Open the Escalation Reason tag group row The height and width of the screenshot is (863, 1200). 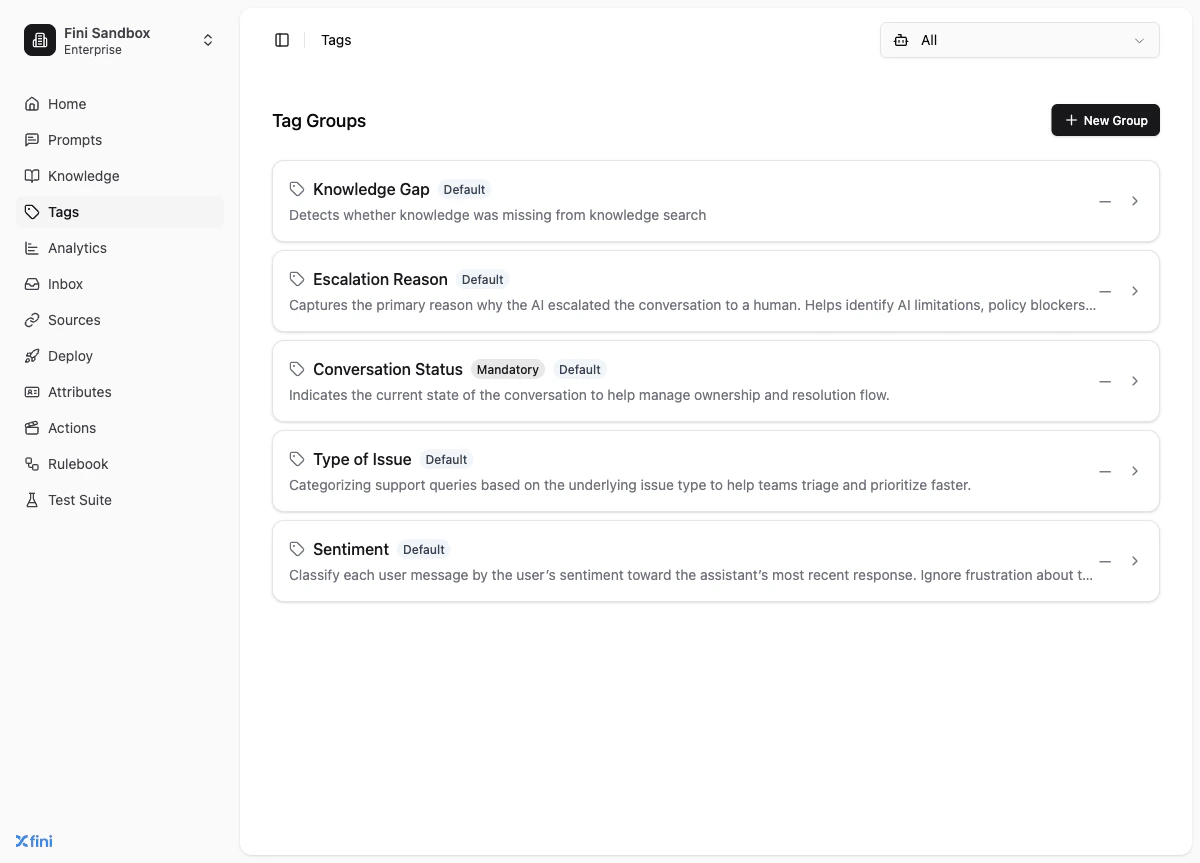[x=700, y=291]
